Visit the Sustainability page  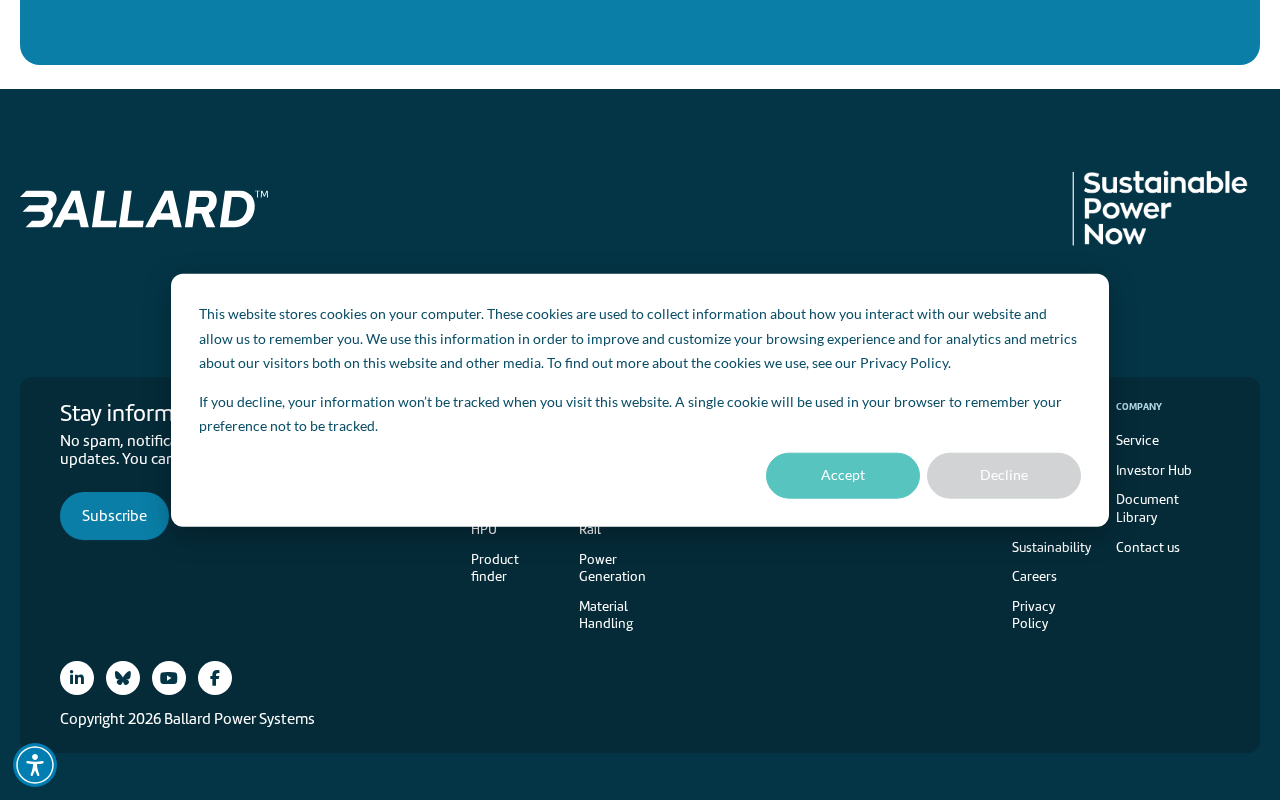(x=1052, y=547)
